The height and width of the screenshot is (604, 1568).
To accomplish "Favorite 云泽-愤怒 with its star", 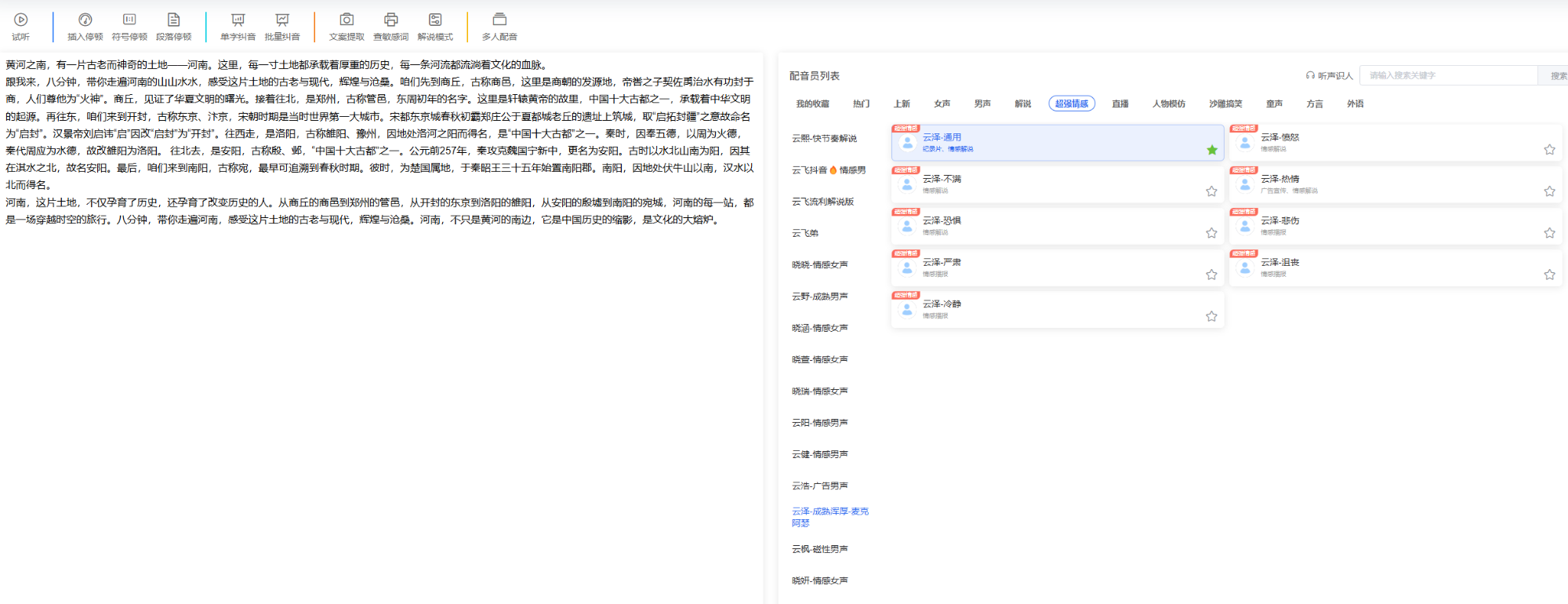I will coord(1550,150).
